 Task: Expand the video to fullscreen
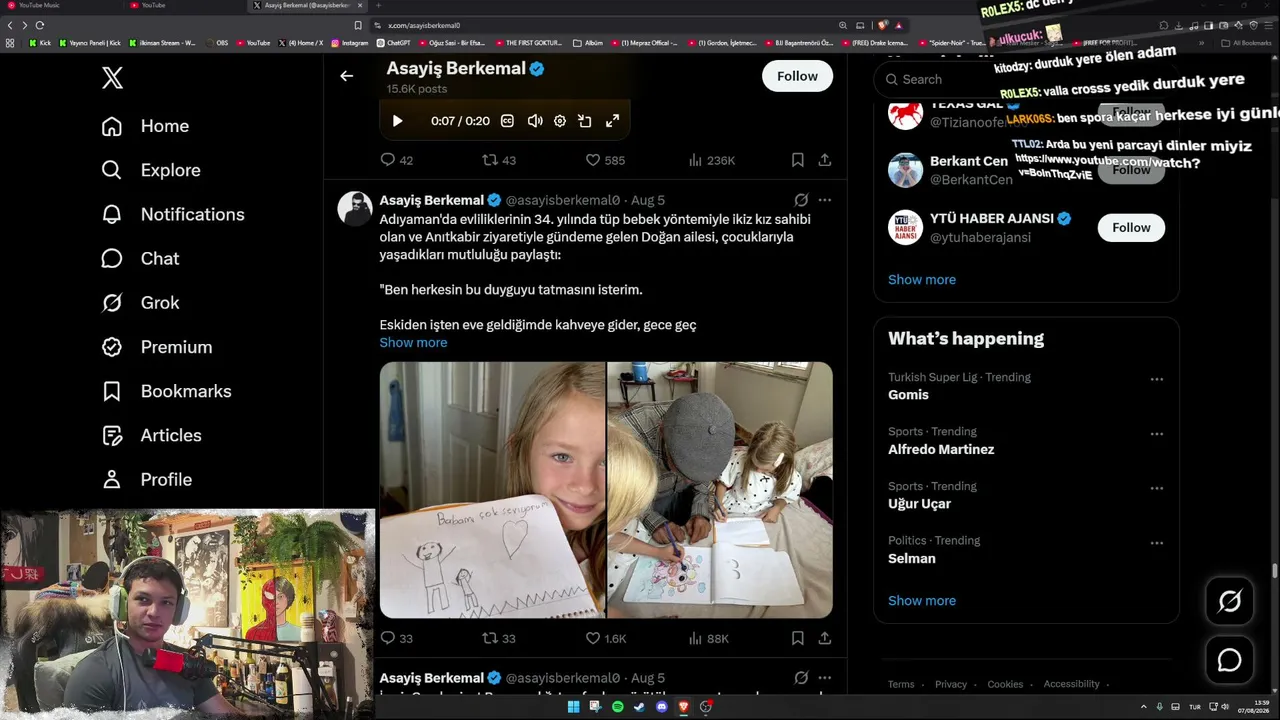[612, 121]
